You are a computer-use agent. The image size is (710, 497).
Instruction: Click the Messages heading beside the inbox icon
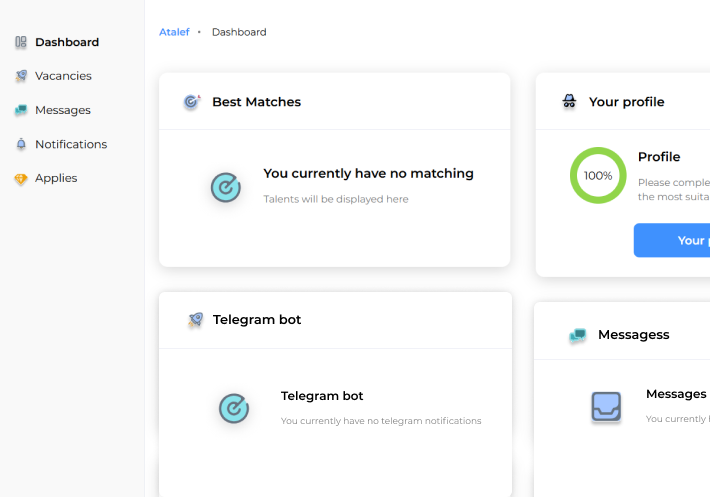pos(676,394)
